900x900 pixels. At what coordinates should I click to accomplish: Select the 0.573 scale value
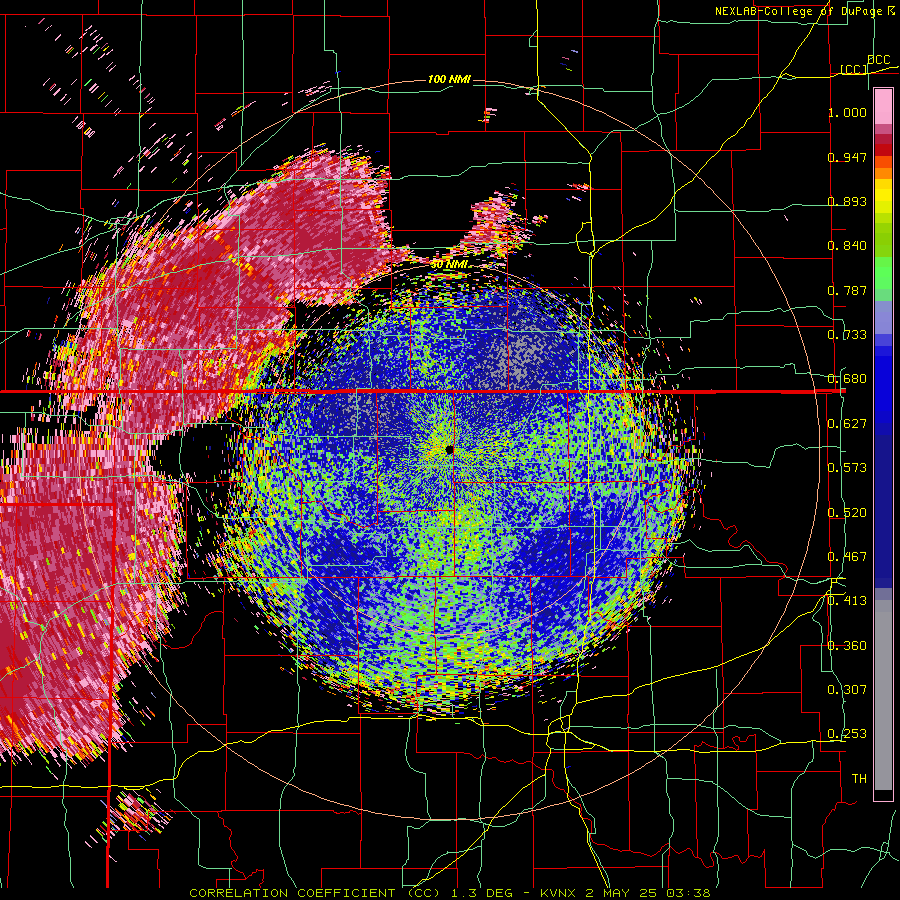click(x=847, y=468)
